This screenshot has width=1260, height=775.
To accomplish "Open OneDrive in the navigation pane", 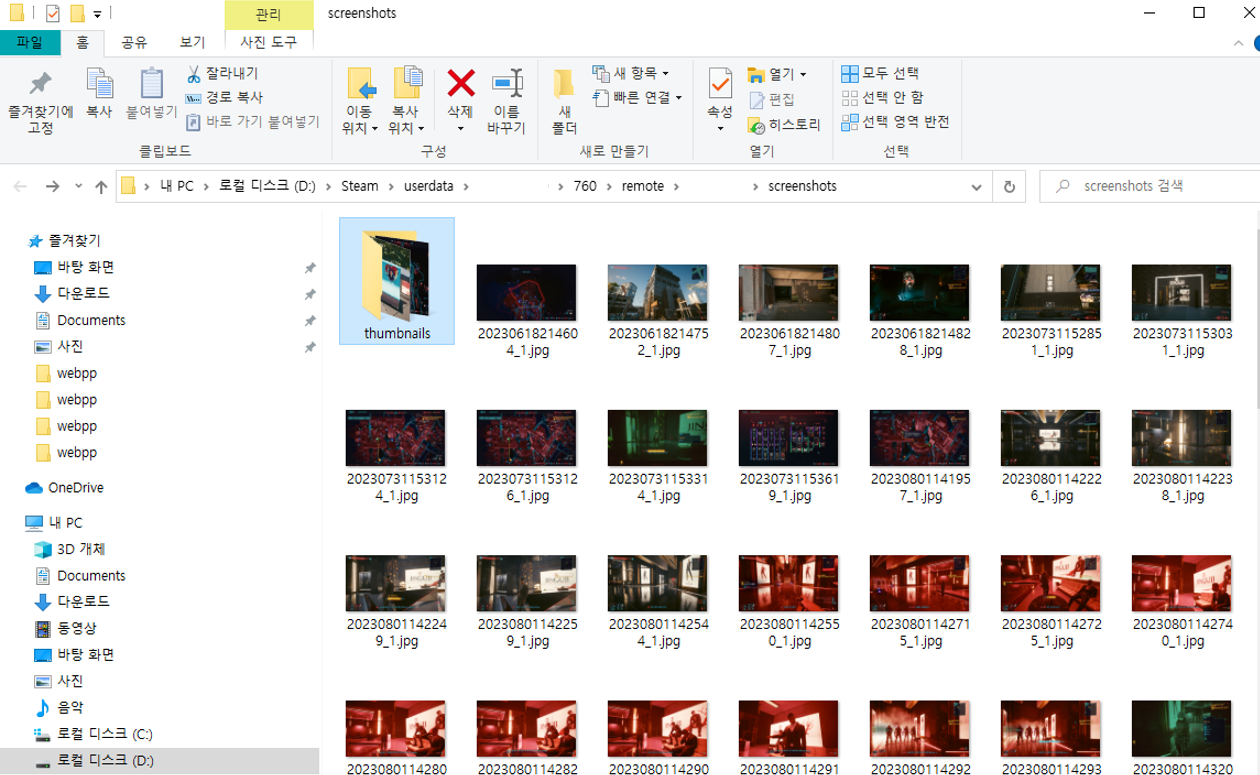I will click(65, 488).
